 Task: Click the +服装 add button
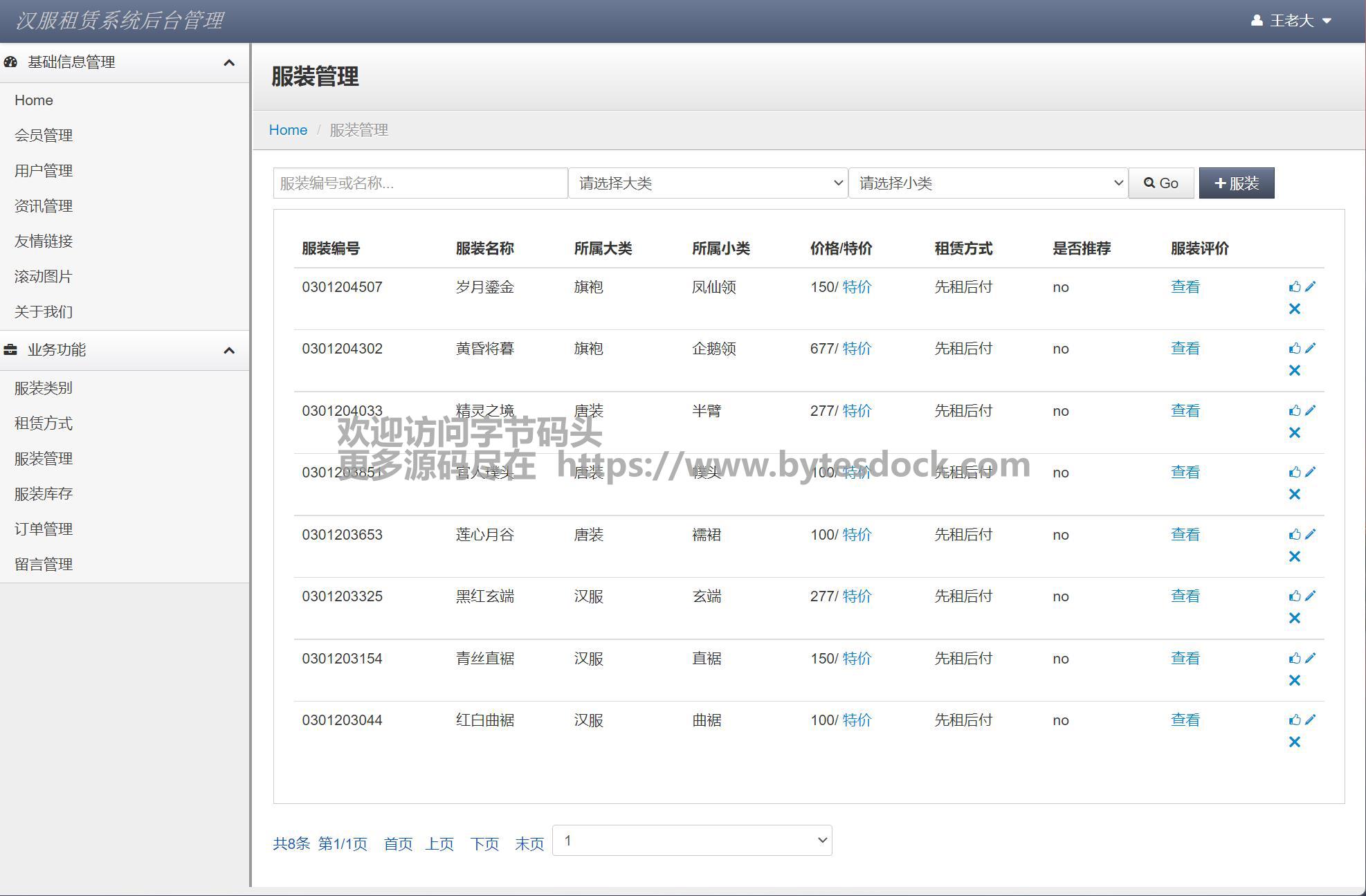pos(1236,183)
